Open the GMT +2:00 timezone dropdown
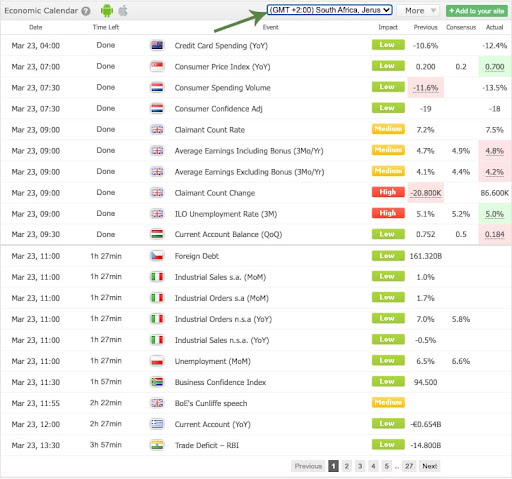Viewport: 512px width, 479px height. 329,10
